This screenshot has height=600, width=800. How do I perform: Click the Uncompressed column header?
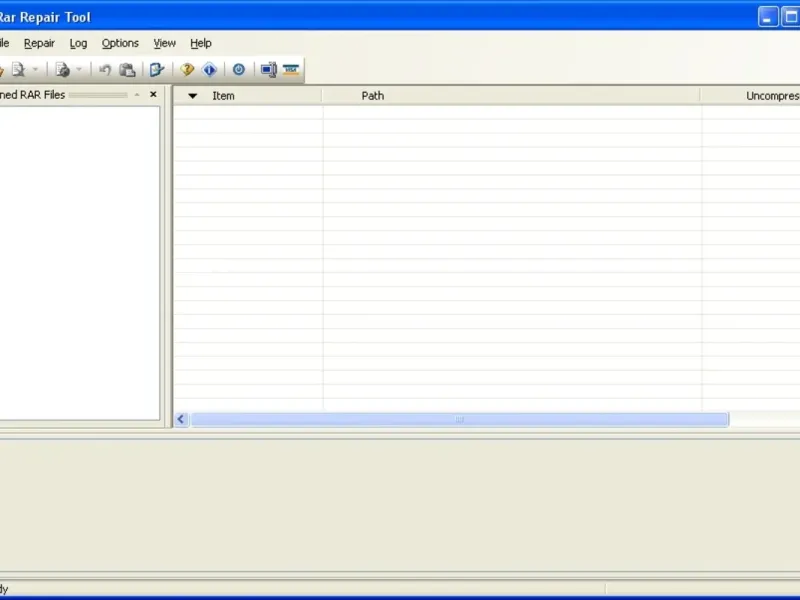pos(751,96)
